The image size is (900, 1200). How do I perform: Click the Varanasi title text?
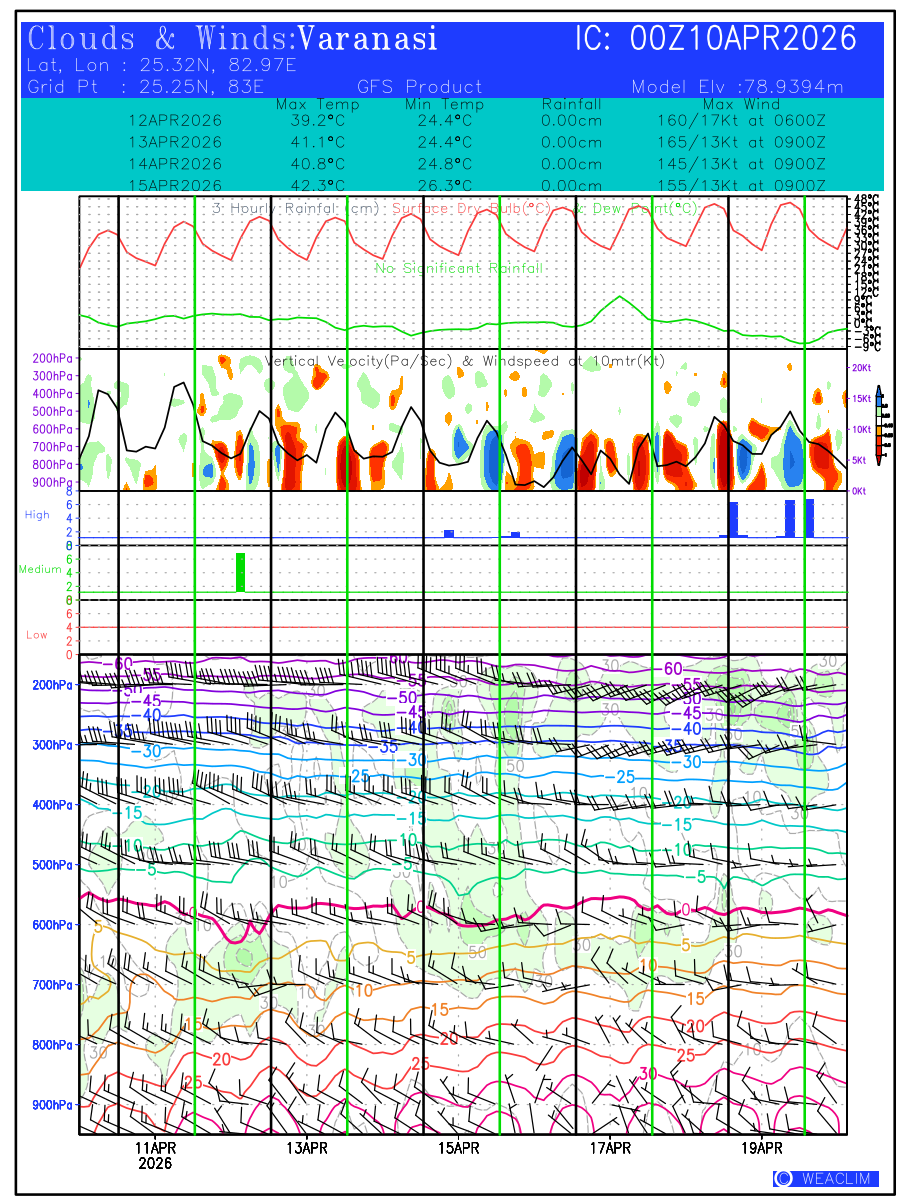[368, 40]
